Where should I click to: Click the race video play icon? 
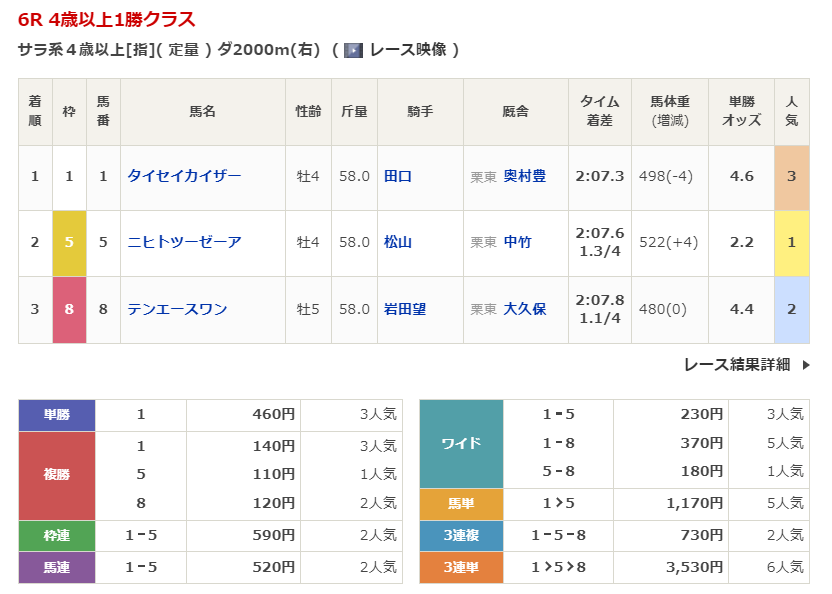[x=353, y=50]
